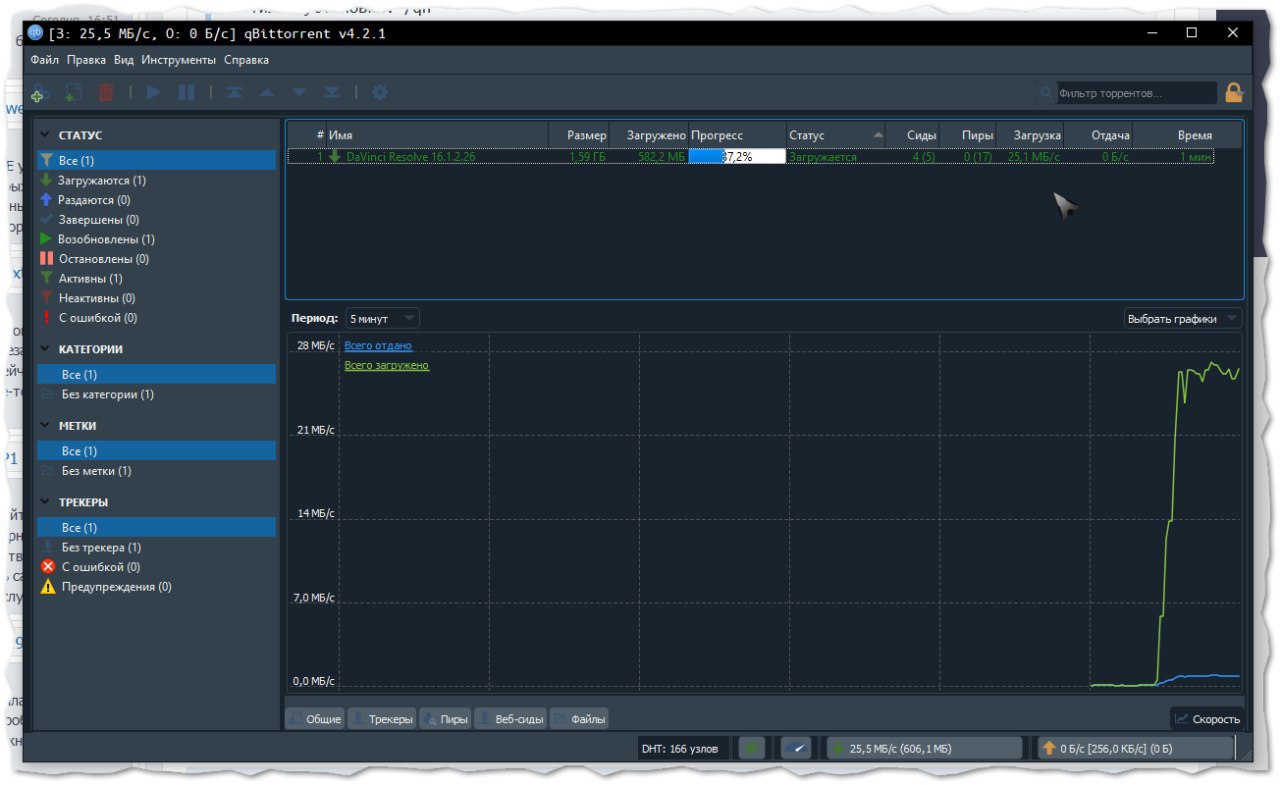Image resolution: width=1280 pixels, height=785 pixels.
Task: Sort by the Загрузка column header
Action: [x=1030, y=135]
